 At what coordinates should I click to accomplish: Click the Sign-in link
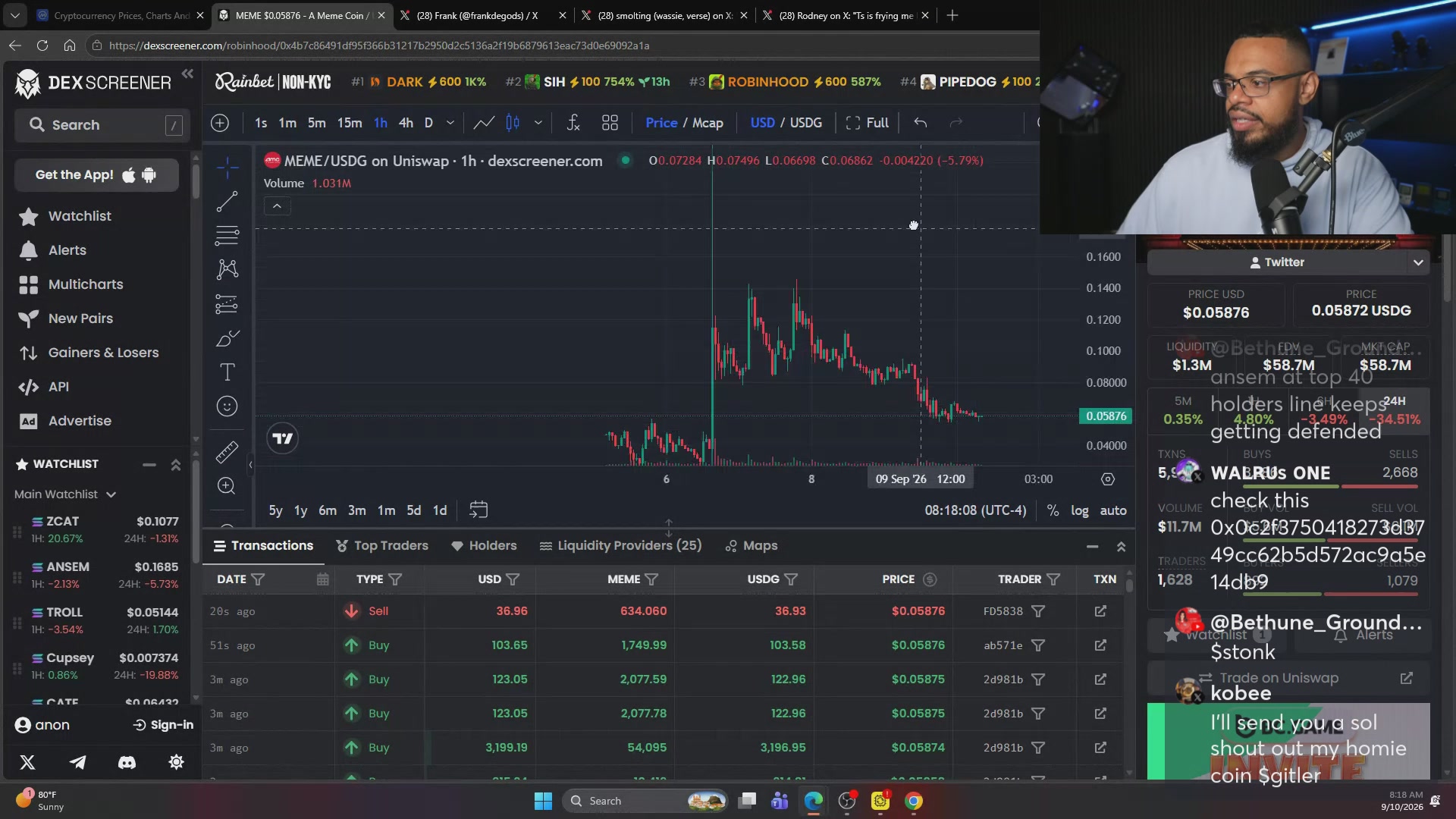(163, 725)
